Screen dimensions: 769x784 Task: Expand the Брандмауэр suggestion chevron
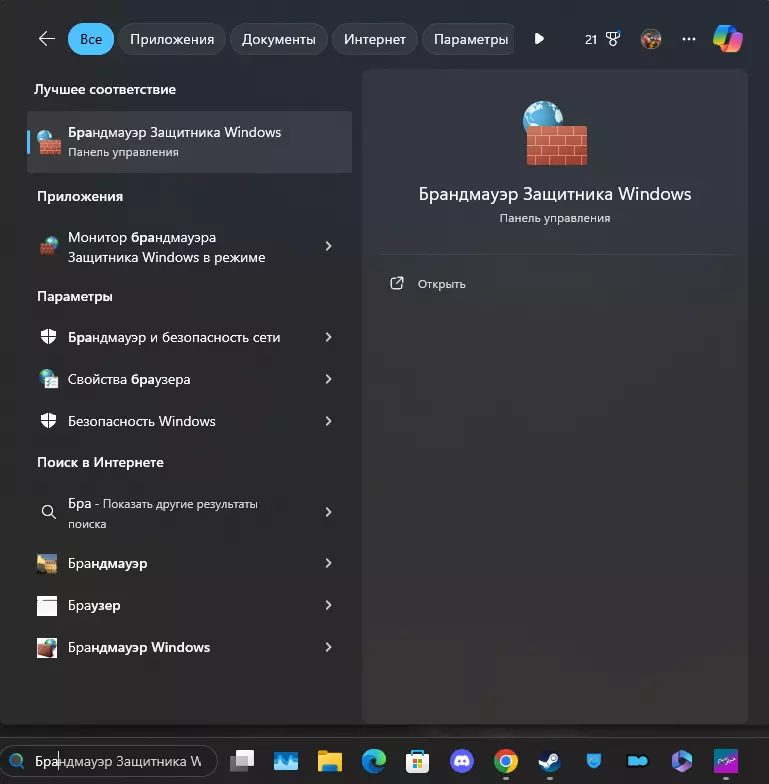point(328,564)
